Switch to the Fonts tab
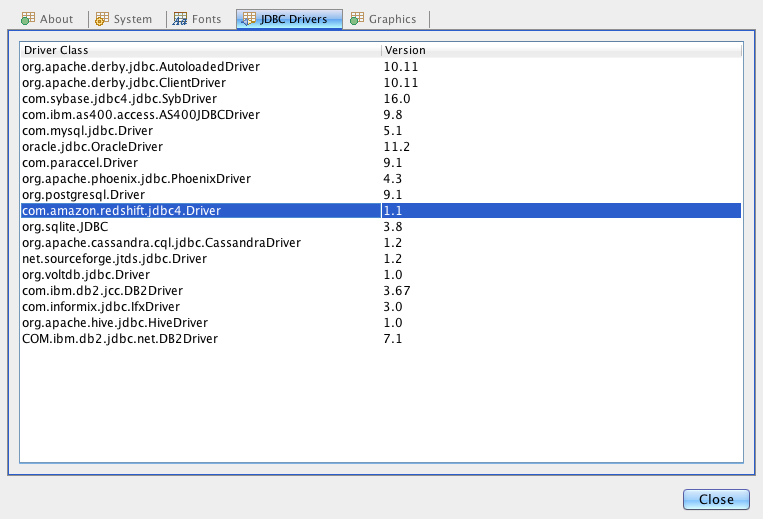763x519 pixels. coord(197,19)
